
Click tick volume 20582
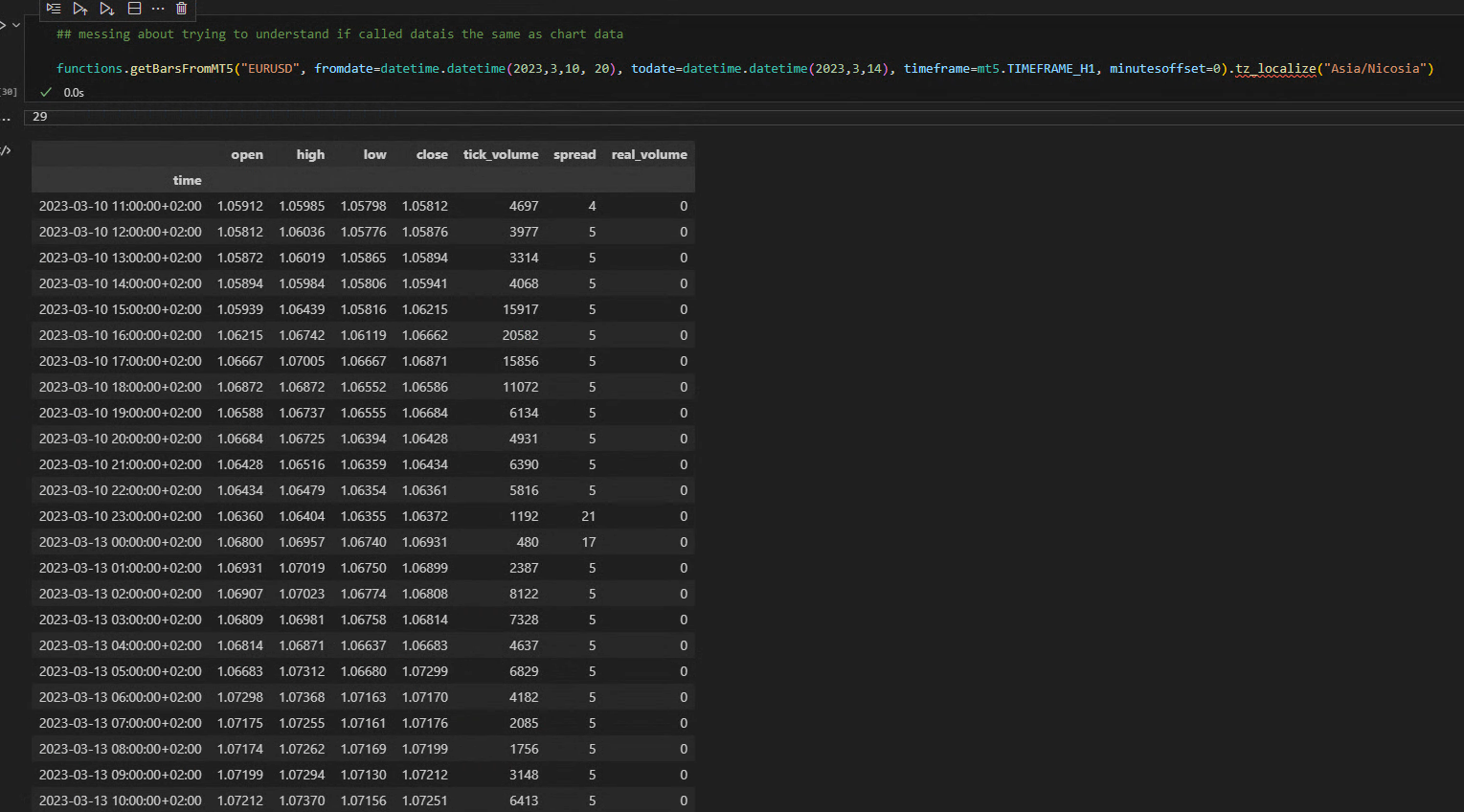click(521, 335)
